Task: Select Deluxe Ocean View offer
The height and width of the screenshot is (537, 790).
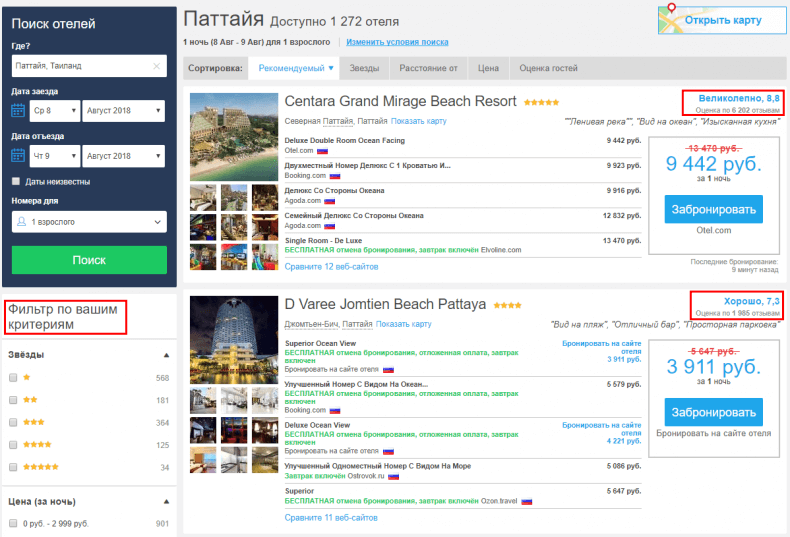Action: tap(317, 425)
